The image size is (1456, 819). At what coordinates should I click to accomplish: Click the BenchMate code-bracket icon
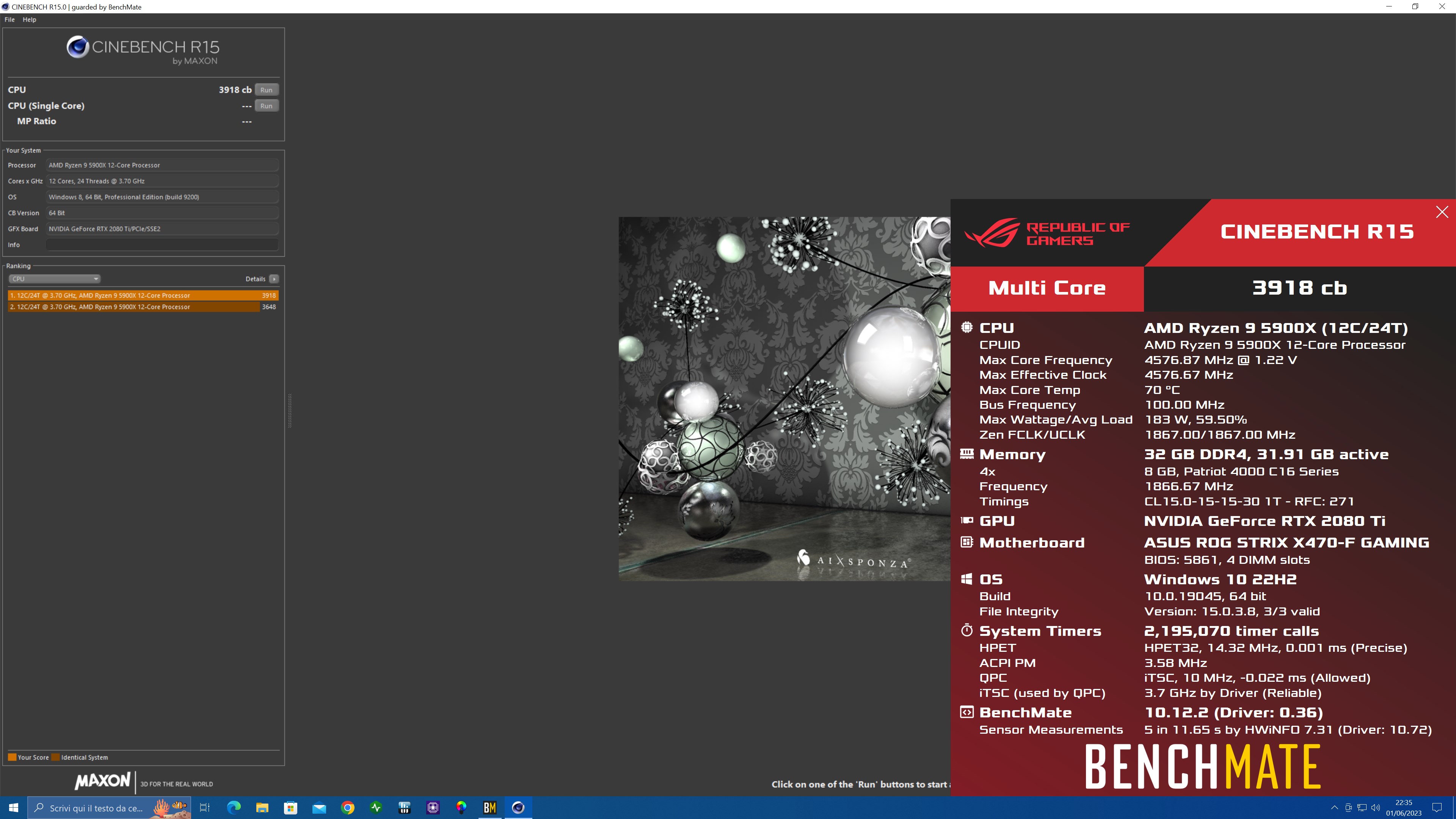967,712
